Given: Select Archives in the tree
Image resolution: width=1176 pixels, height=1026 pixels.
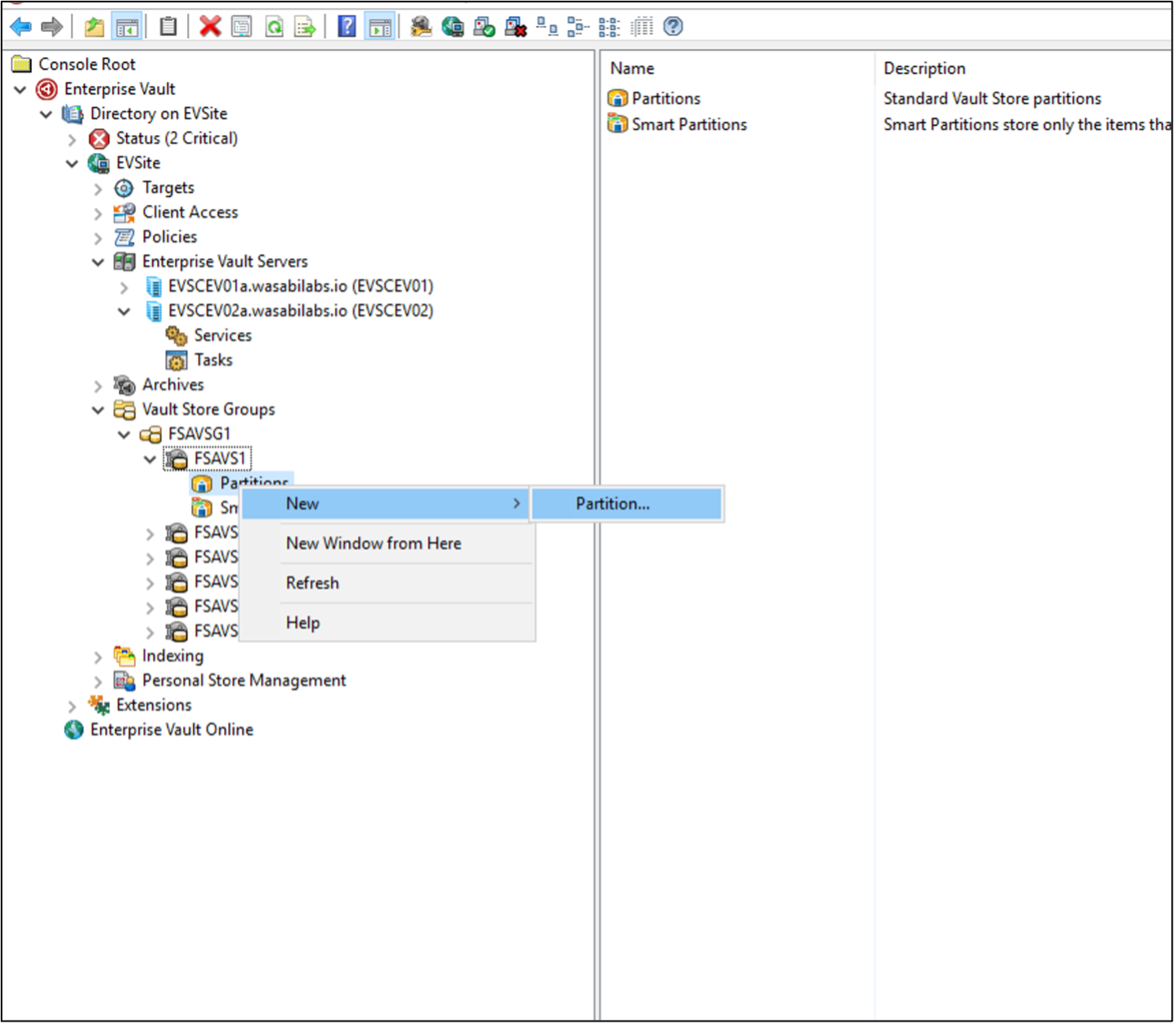Looking at the screenshot, I should click(172, 384).
